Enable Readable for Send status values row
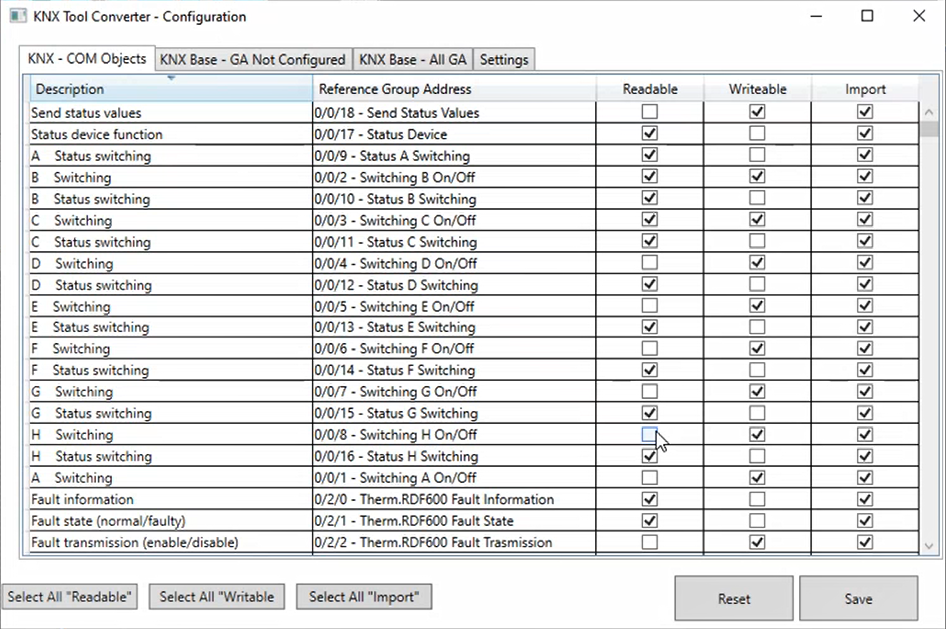 pyautogui.click(x=650, y=112)
